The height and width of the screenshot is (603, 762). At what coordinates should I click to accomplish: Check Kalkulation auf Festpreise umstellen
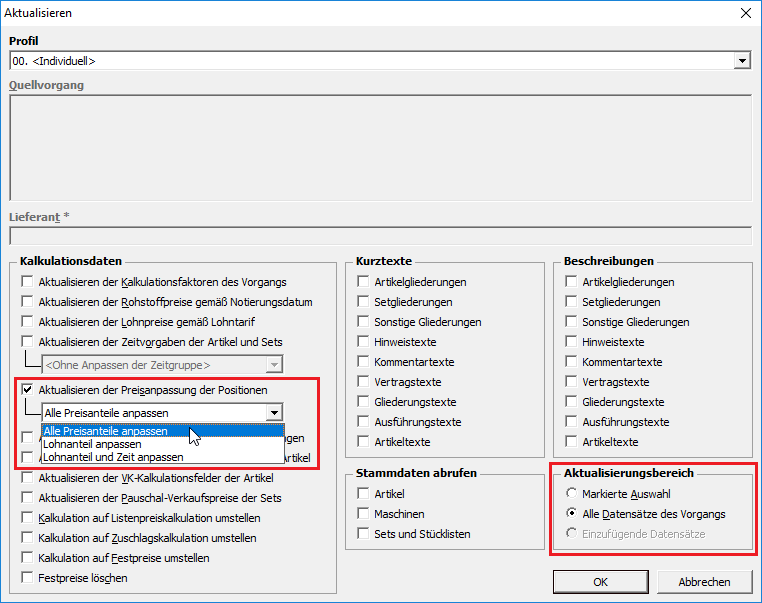tap(28, 558)
